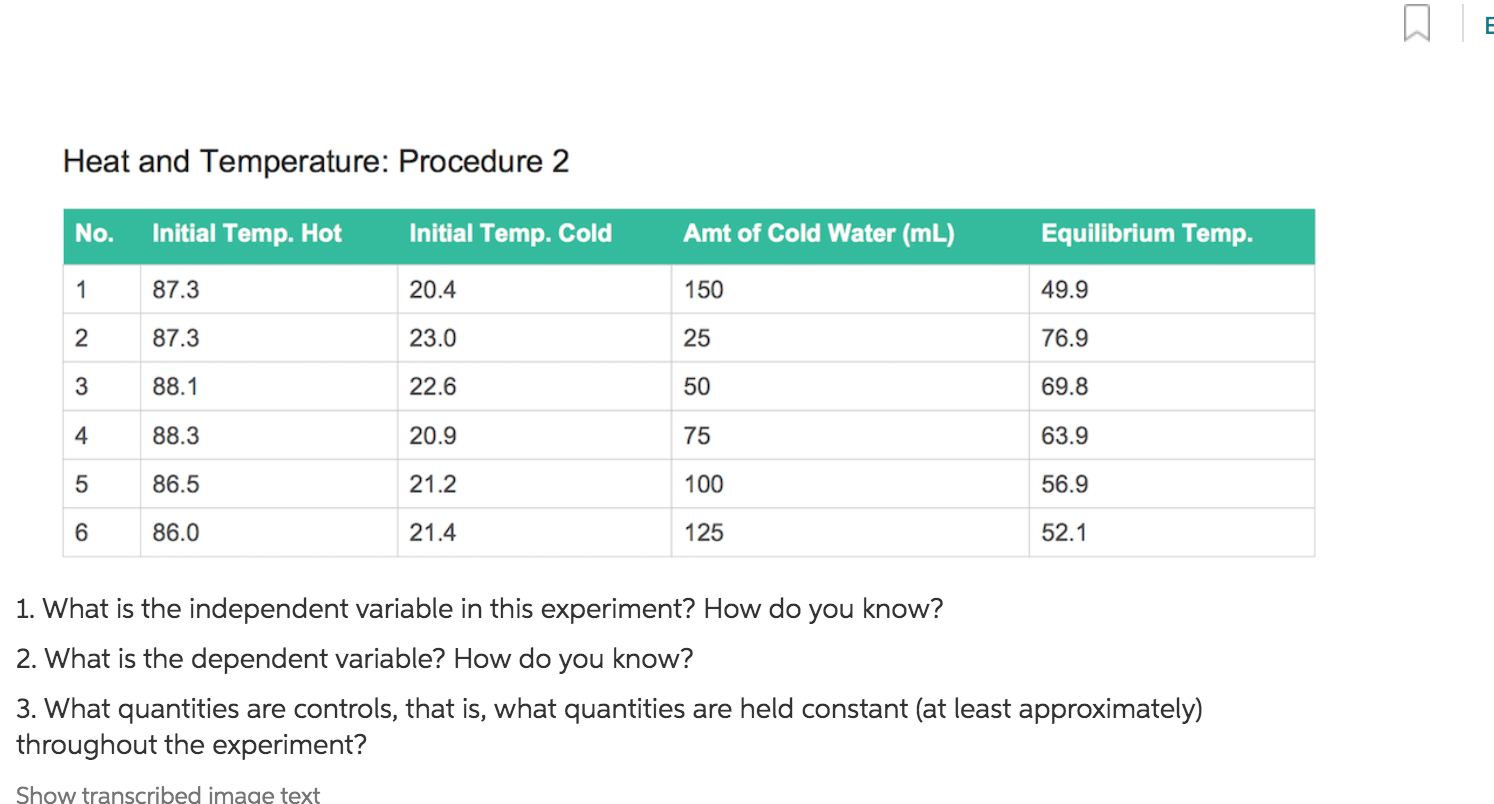Click the 21.4 value in row 6
This screenshot has width=1494, height=804.
click(433, 533)
